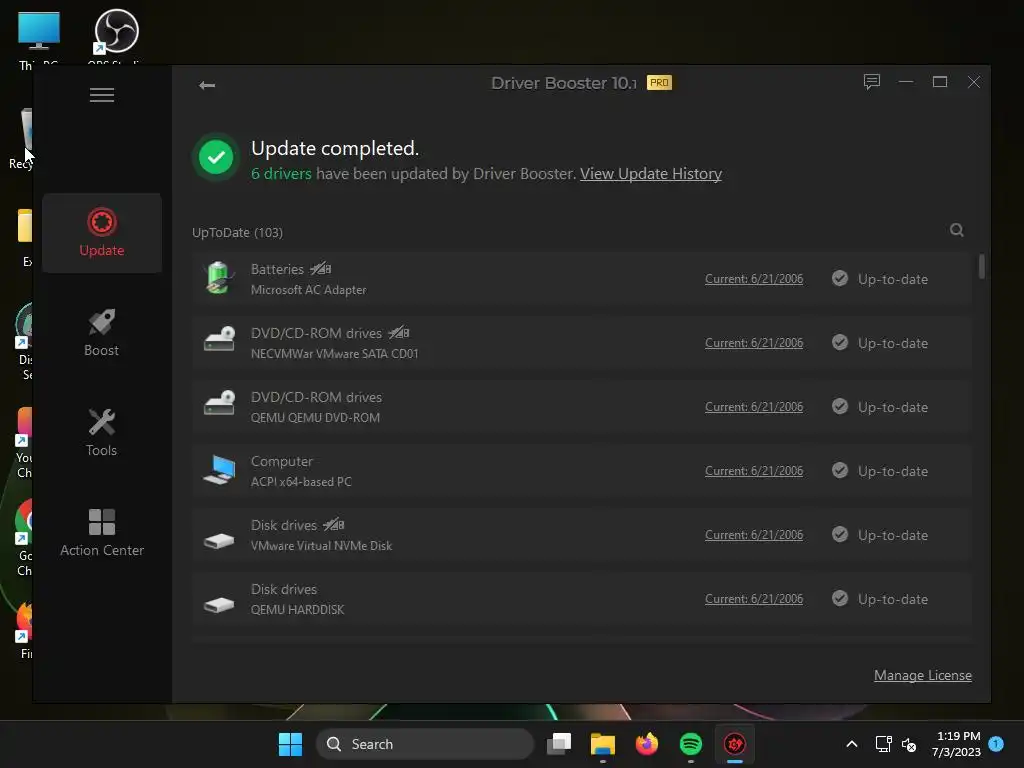Click the muted volume tray icon

[908, 744]
